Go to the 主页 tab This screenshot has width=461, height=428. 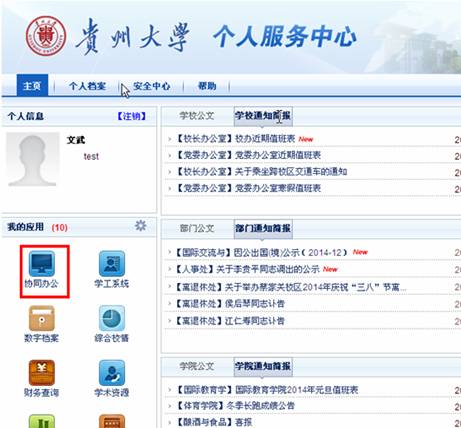pos(32,86)
